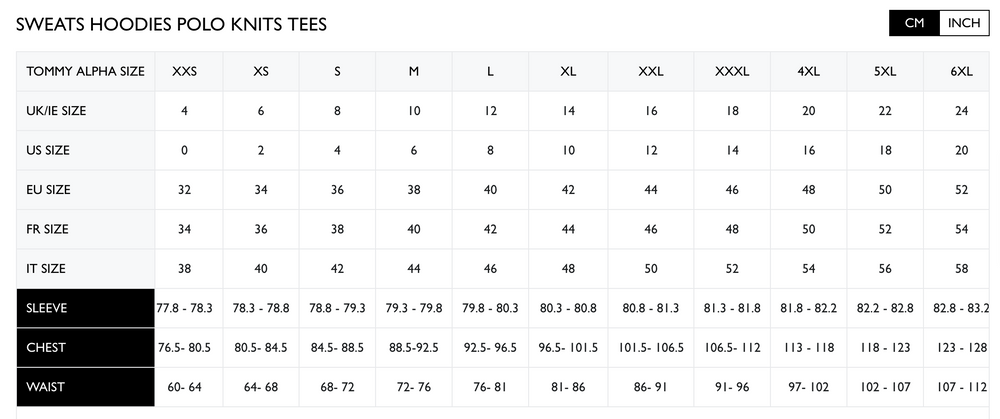This screenshot has height=419, width=1000.
Task: Click the waist value 76- 81
Action: tap(490, 387)
